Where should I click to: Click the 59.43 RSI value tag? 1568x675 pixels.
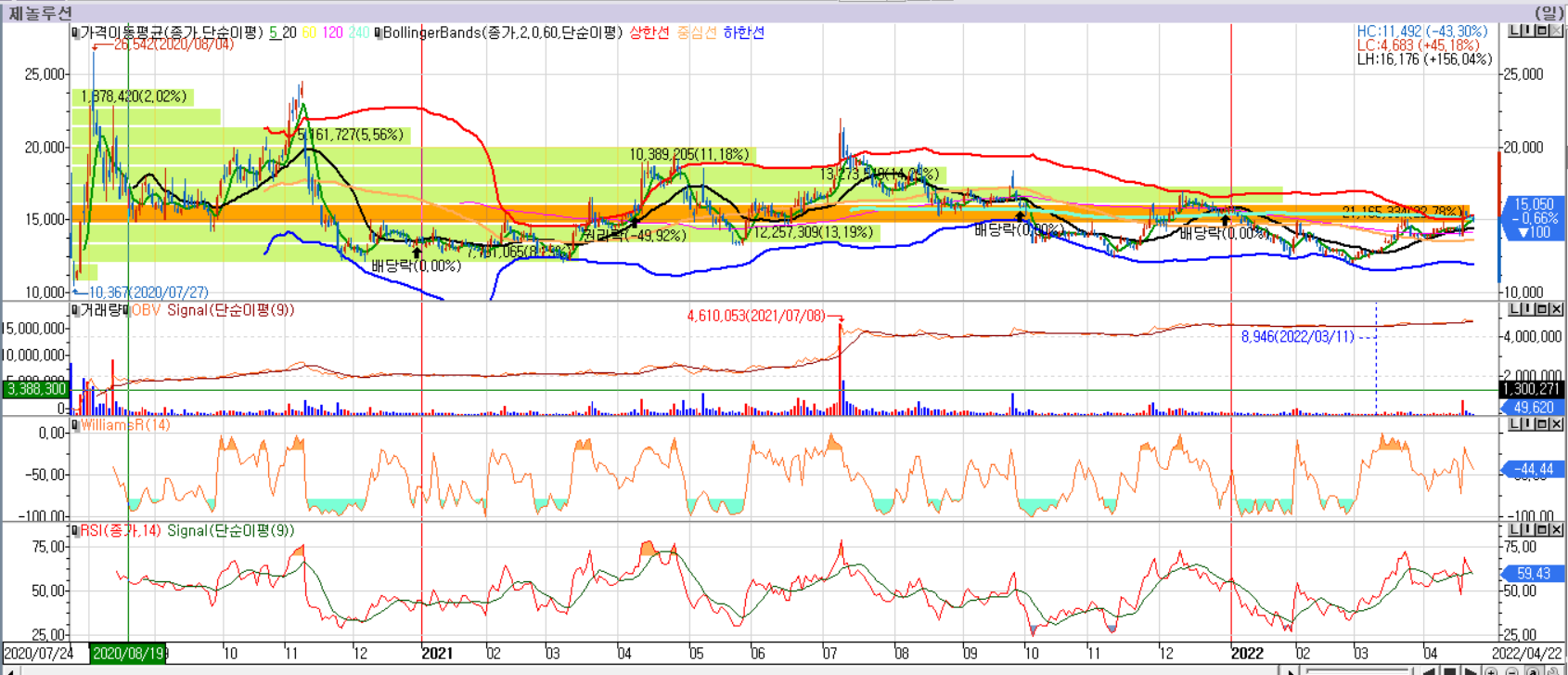[x=1533, y=574]
